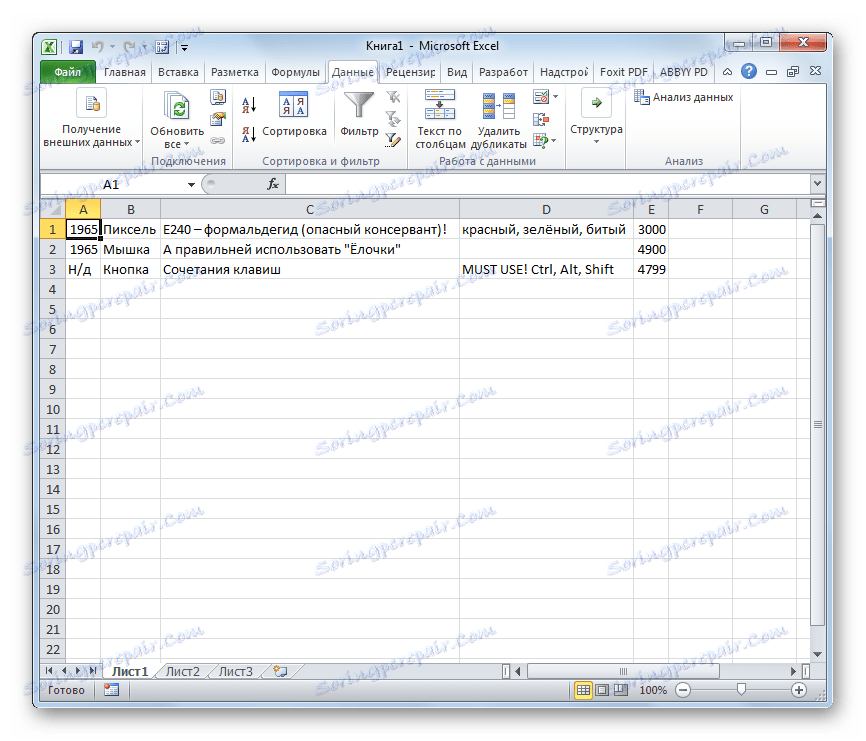This screenshot has width=866, height=741.
Task: Switch to the Вид ribbon tab
Action: click(x=457, y=72)
